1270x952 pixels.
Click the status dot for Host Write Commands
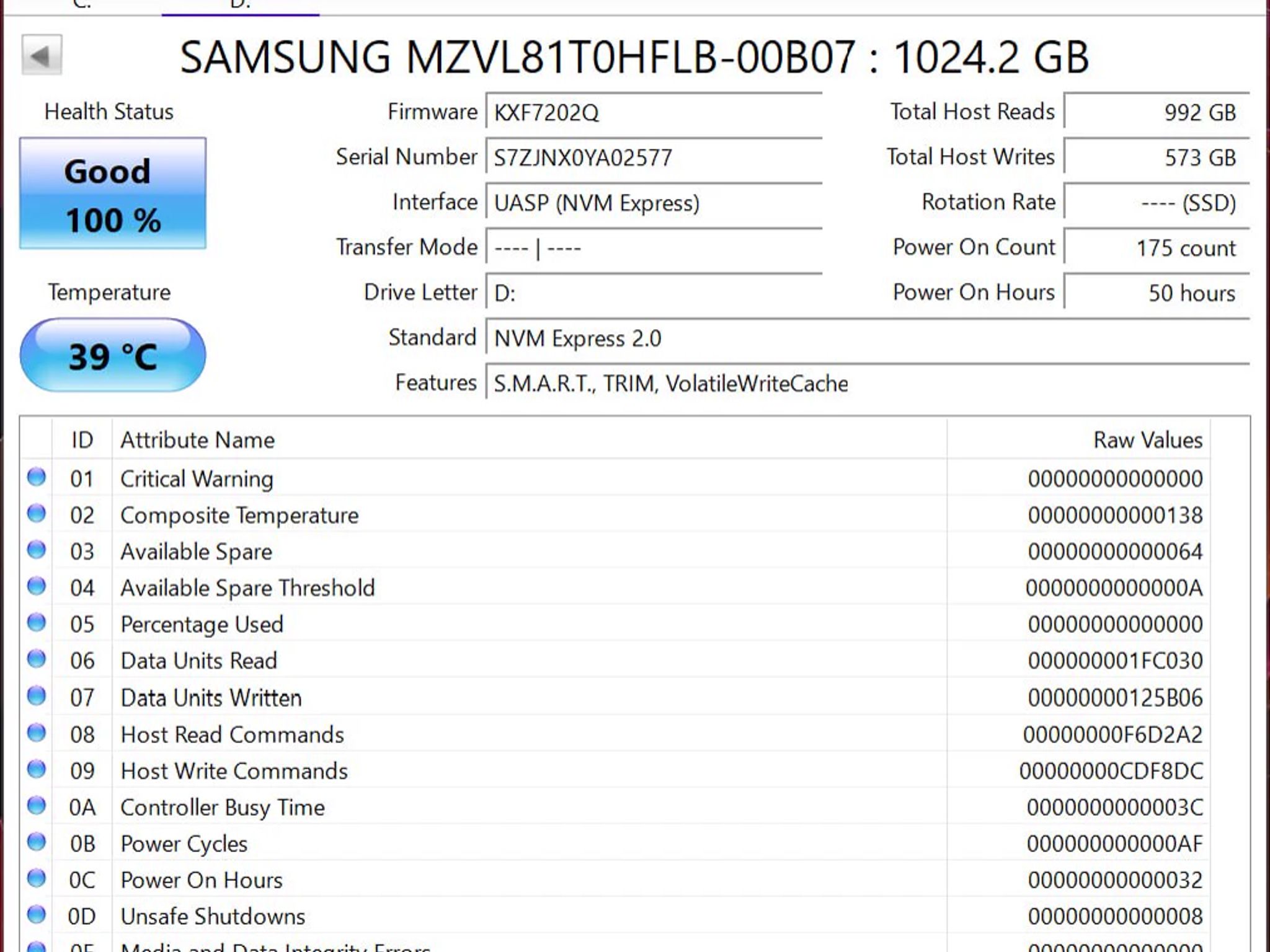[37, 769]
